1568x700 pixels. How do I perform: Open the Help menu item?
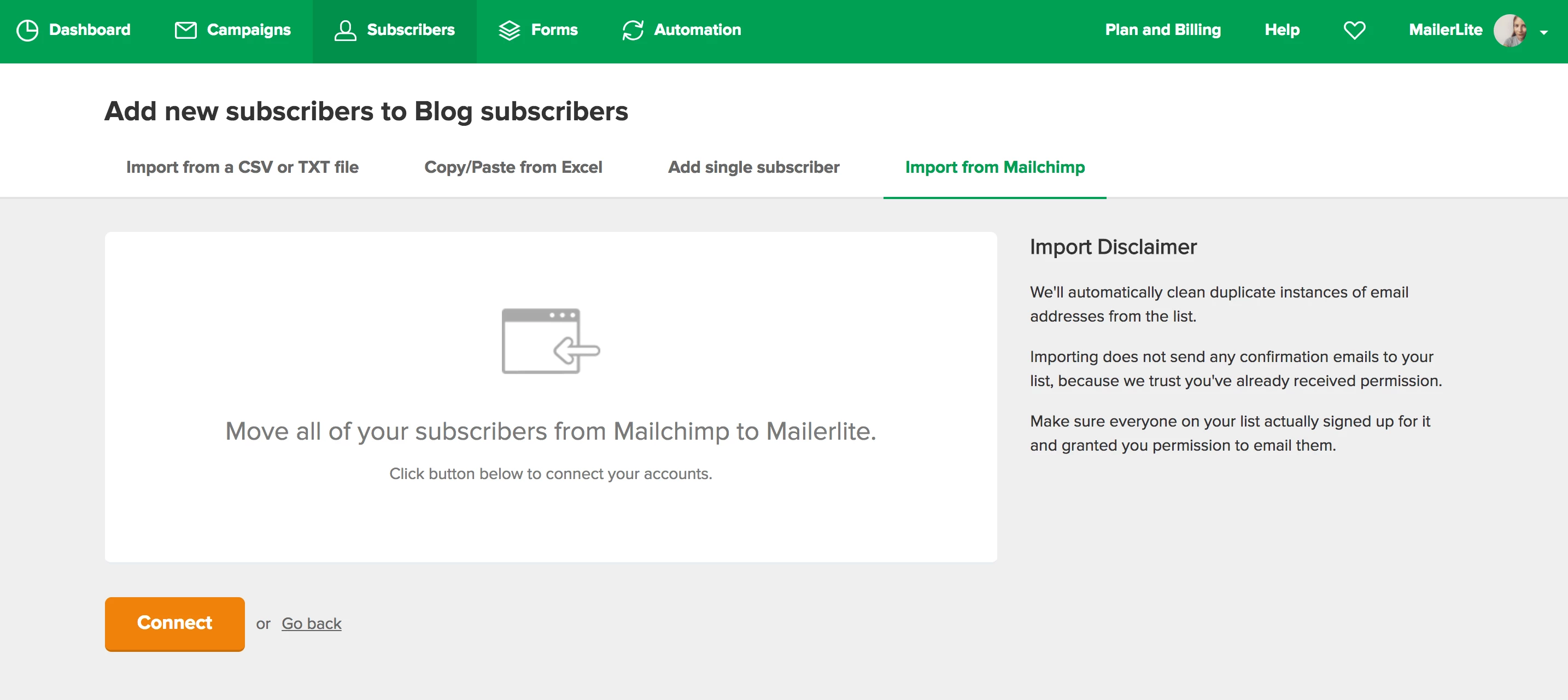(x=1282, y=30)
